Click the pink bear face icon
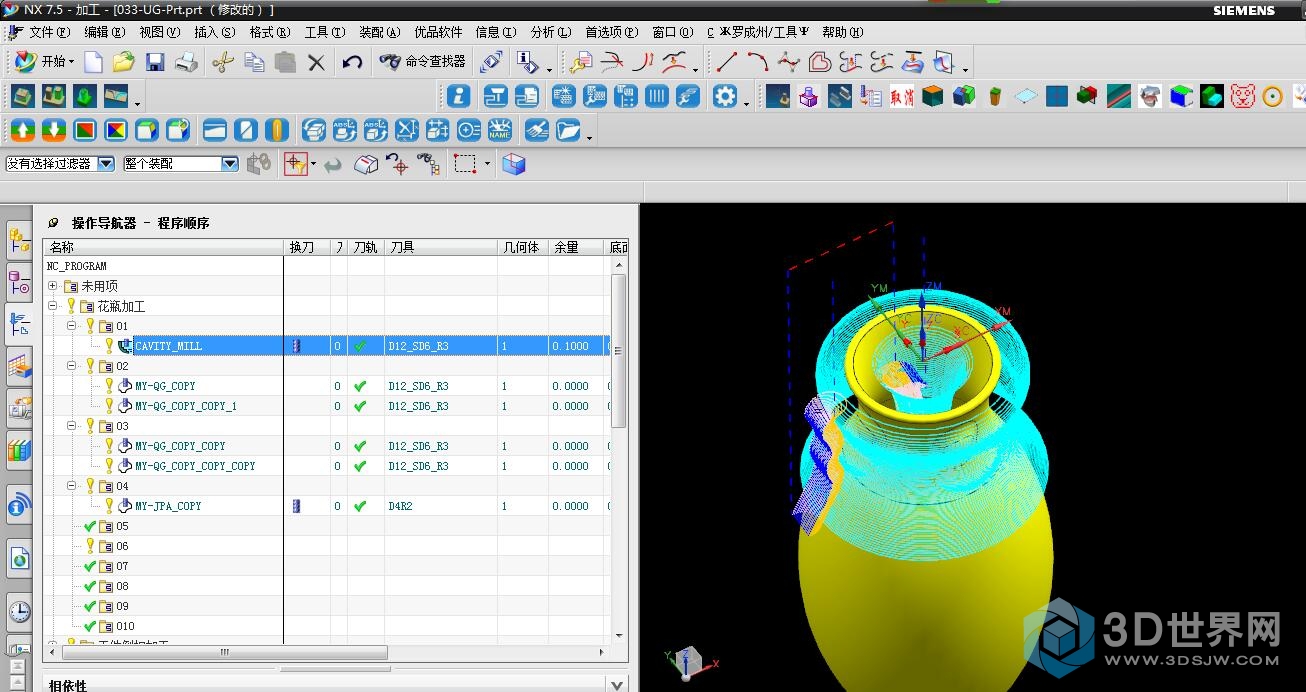The height and width of the screenshot is (692, 1306). (1242, 96)
